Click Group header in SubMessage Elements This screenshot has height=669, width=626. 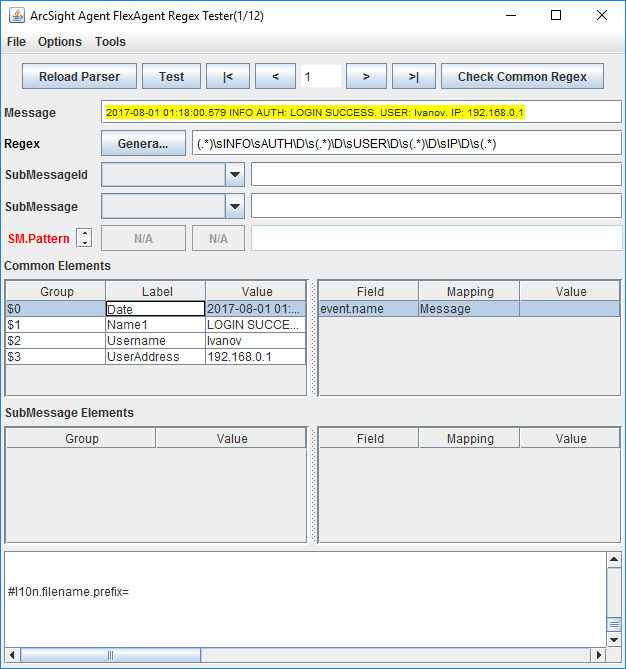(x=81, y=438)
